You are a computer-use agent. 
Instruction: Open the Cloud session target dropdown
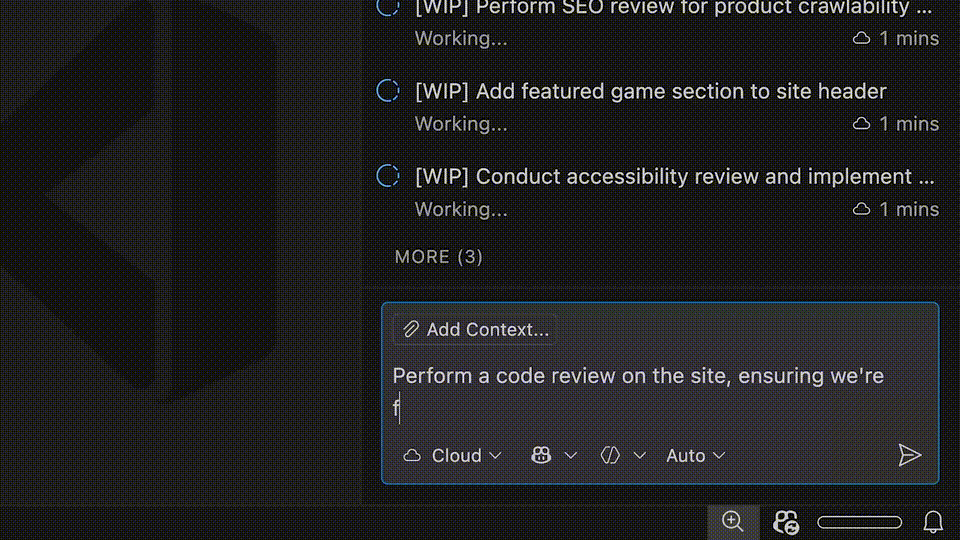[452, 456]
